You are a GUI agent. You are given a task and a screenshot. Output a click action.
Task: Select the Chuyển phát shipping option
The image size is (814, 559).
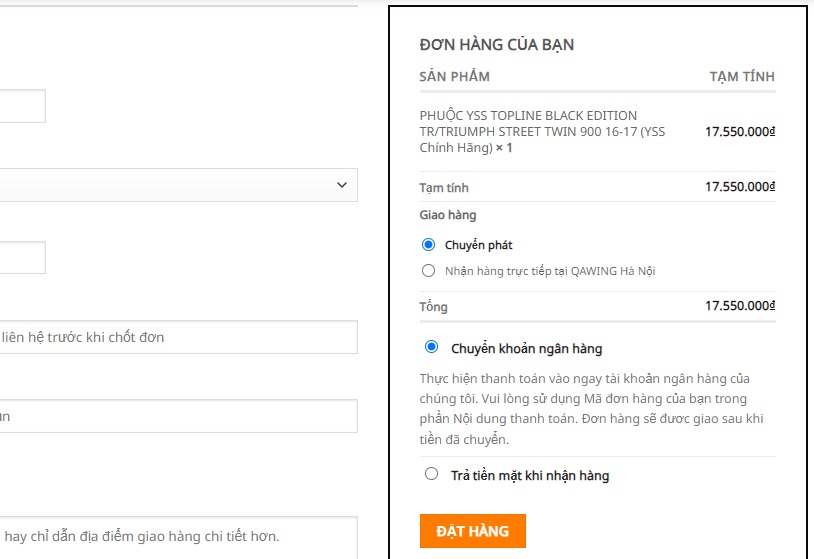tap(429, 245)
